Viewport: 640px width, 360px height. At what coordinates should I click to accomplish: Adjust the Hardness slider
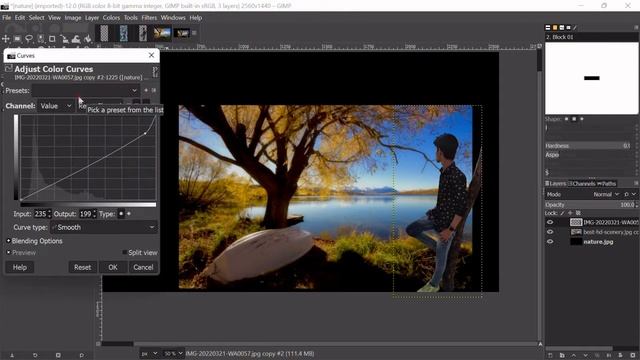(x=588, y=146)
